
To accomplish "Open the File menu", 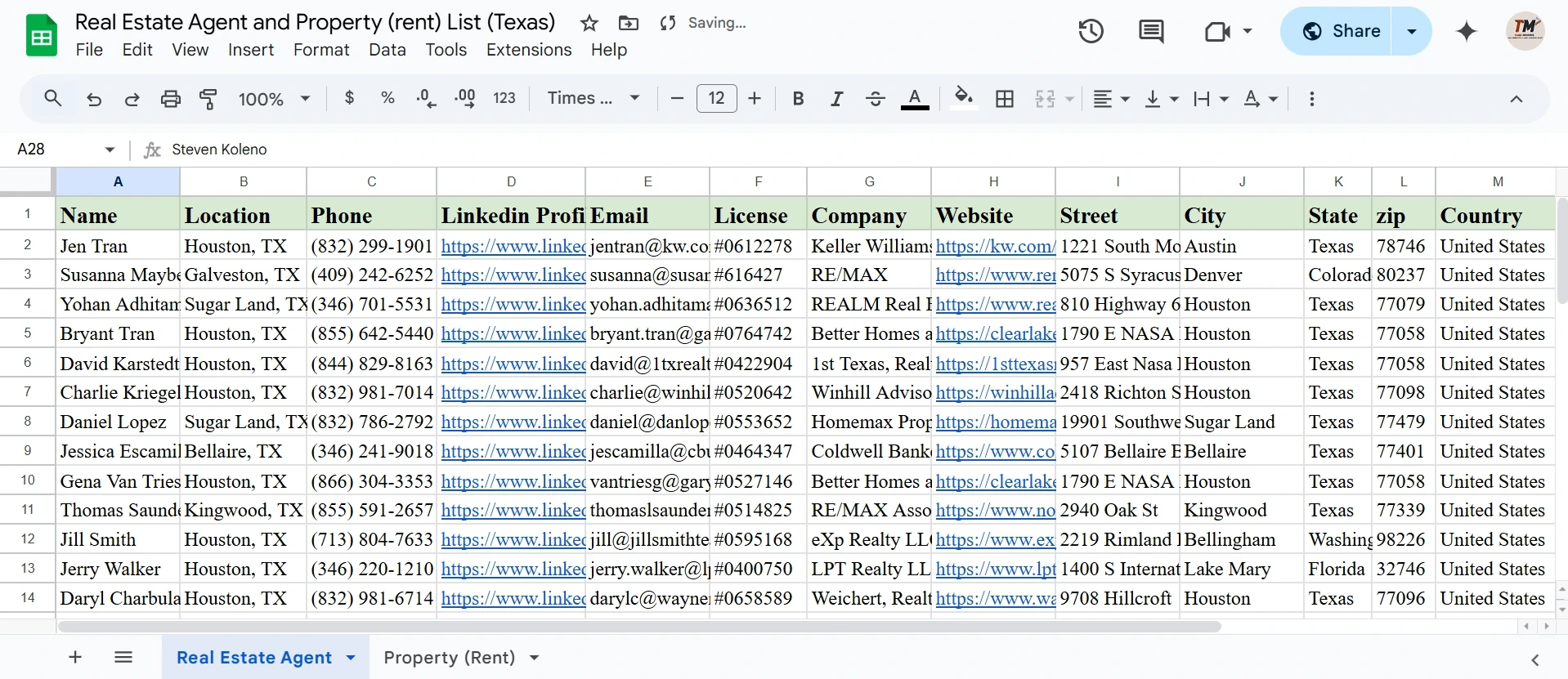I will [89, 50].
